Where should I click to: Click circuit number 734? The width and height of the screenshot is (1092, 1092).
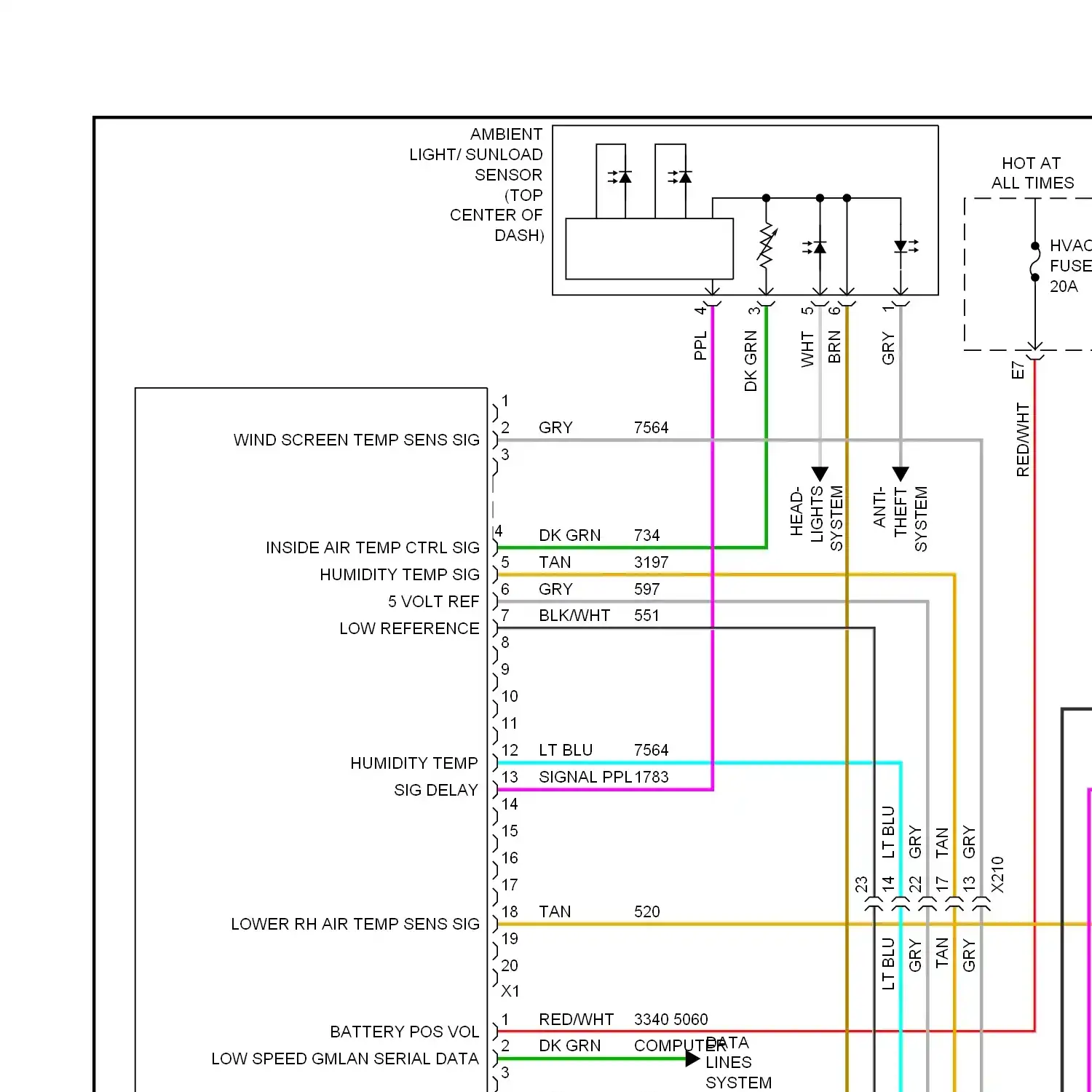[x=646, y=535]
